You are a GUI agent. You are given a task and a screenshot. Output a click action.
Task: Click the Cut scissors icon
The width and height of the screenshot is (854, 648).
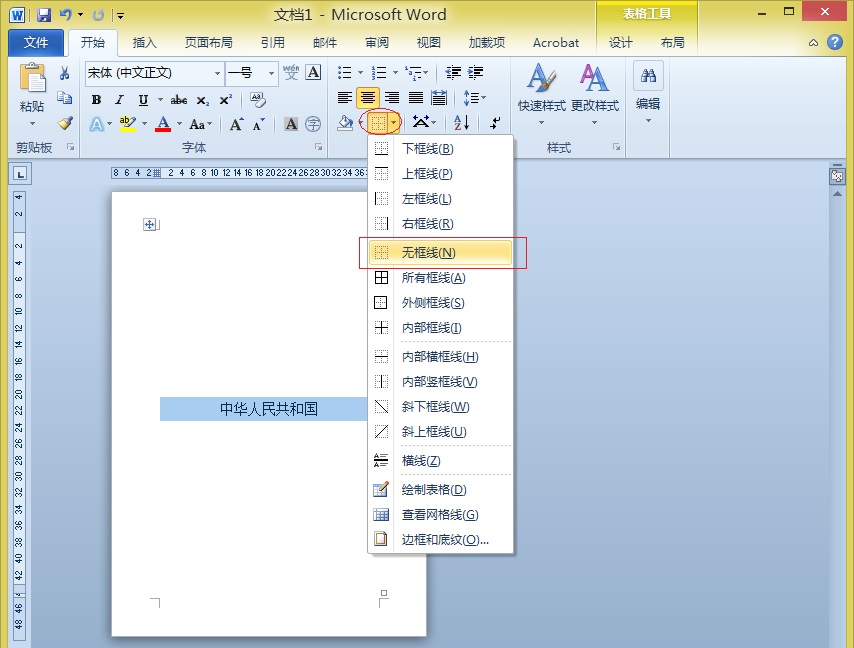(x=64, y=74)
